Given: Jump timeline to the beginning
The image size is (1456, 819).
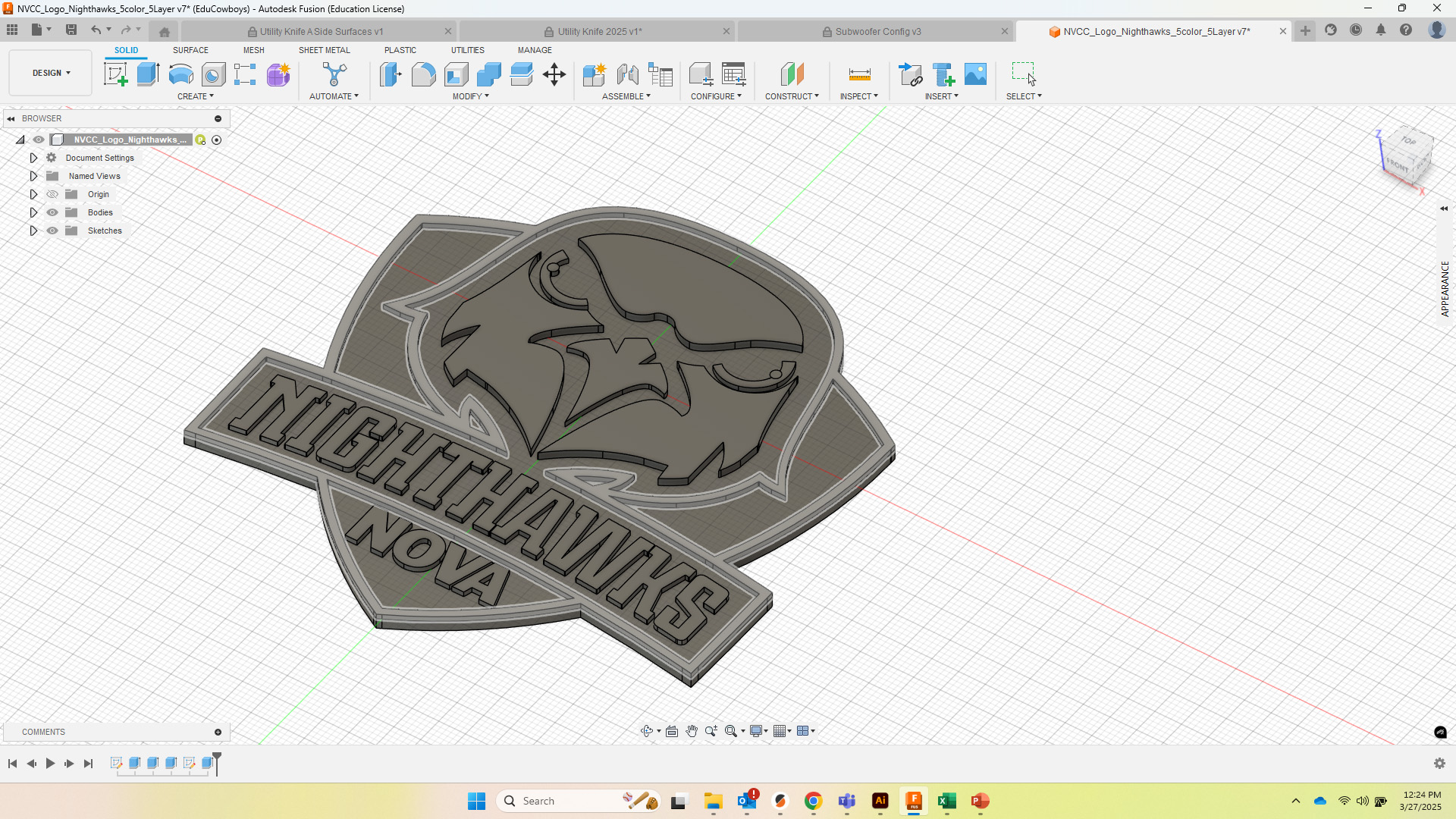Looking at the screenshot, I should coord(12,764).
